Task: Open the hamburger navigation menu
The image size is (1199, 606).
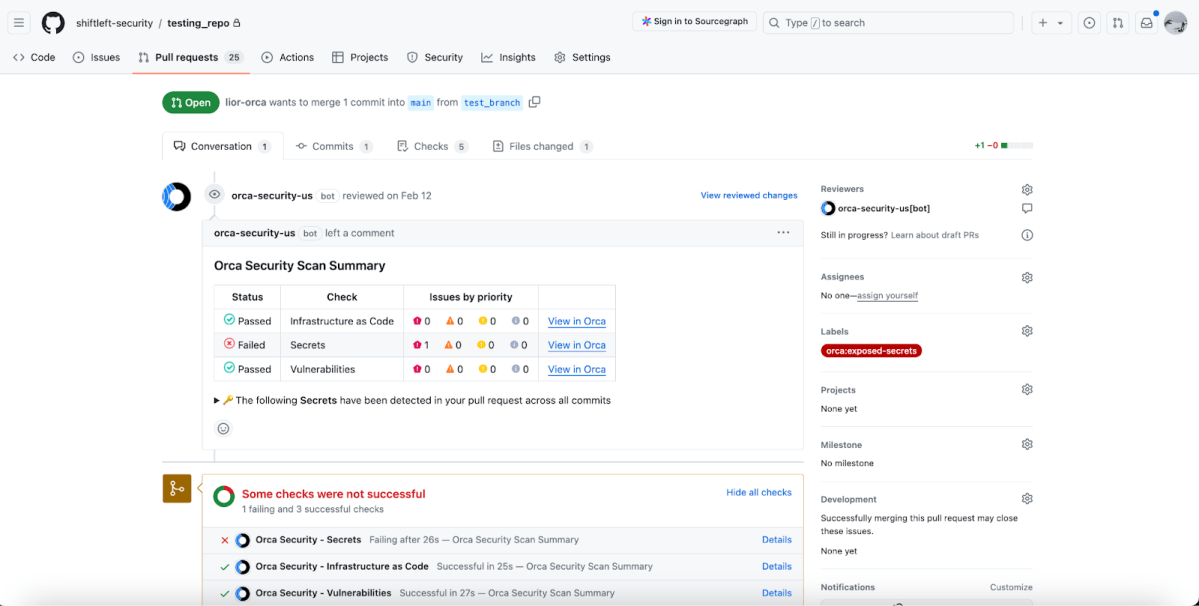Action: pos(19,23)
